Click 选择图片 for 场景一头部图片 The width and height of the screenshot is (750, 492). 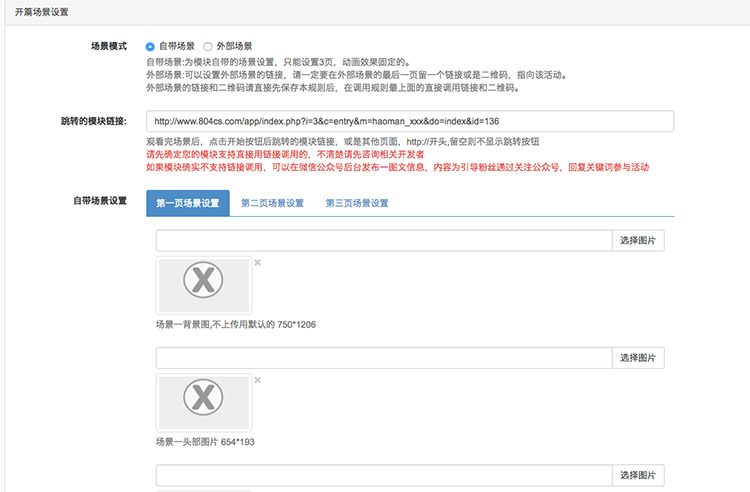[638, 358]
